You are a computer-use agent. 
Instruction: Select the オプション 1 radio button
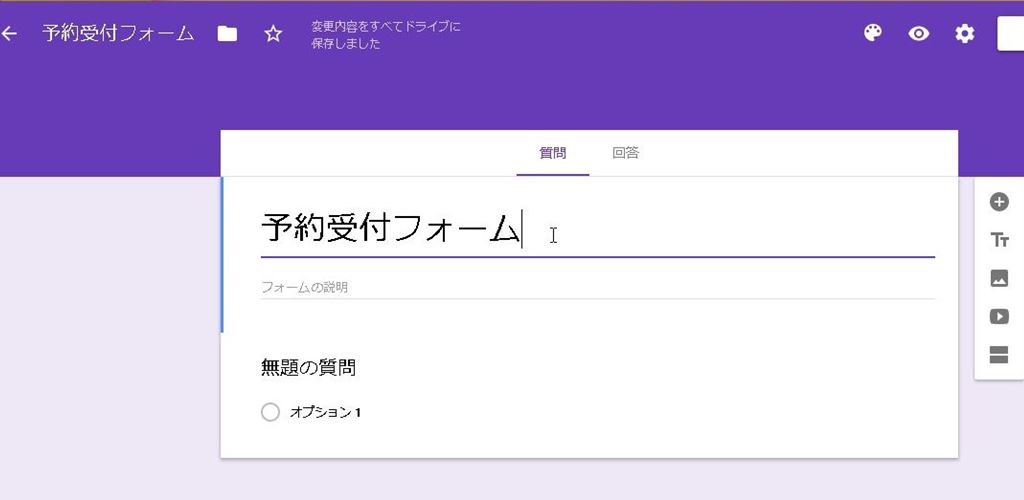[270, 412]
